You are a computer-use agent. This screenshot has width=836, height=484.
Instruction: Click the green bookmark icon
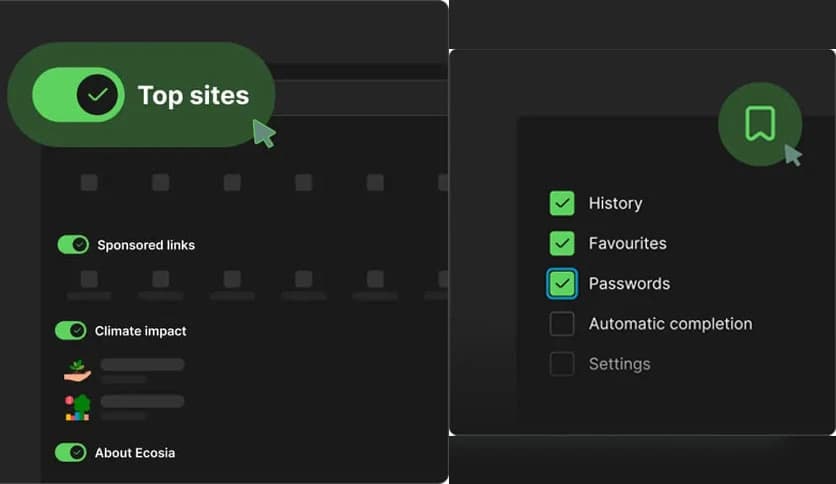point(760,124)
